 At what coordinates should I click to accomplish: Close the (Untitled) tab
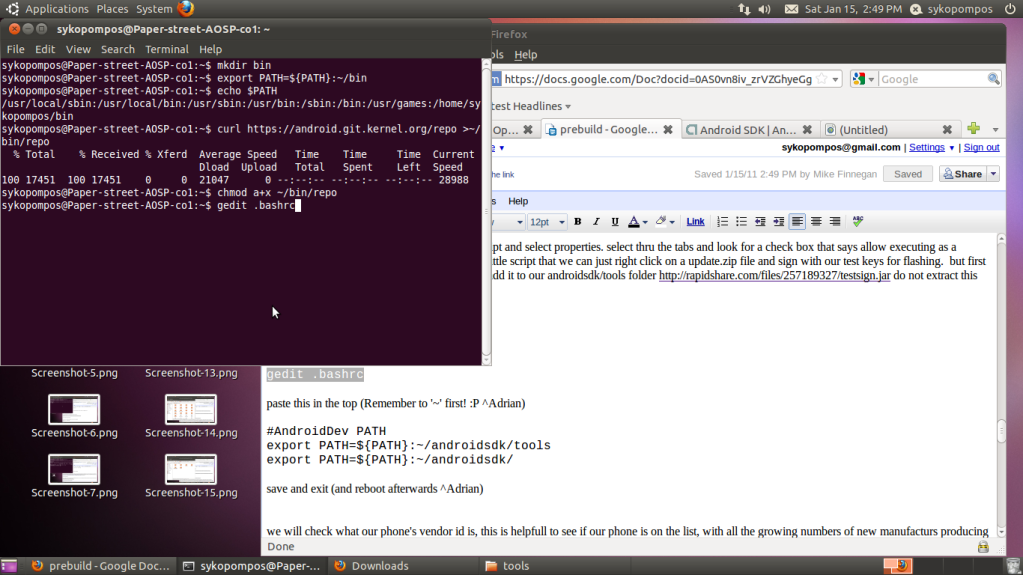coord(947,130)
